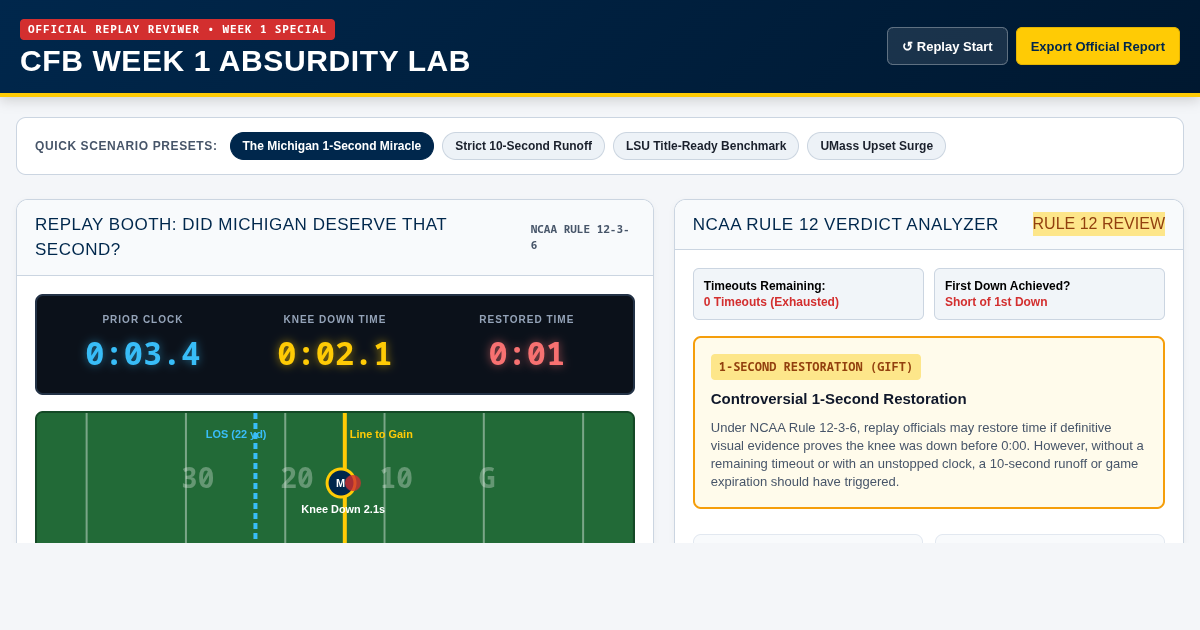Viewport: 1200px width, 630px height.
Task: Click the G goal-line marker
Action: pos(487,478)
